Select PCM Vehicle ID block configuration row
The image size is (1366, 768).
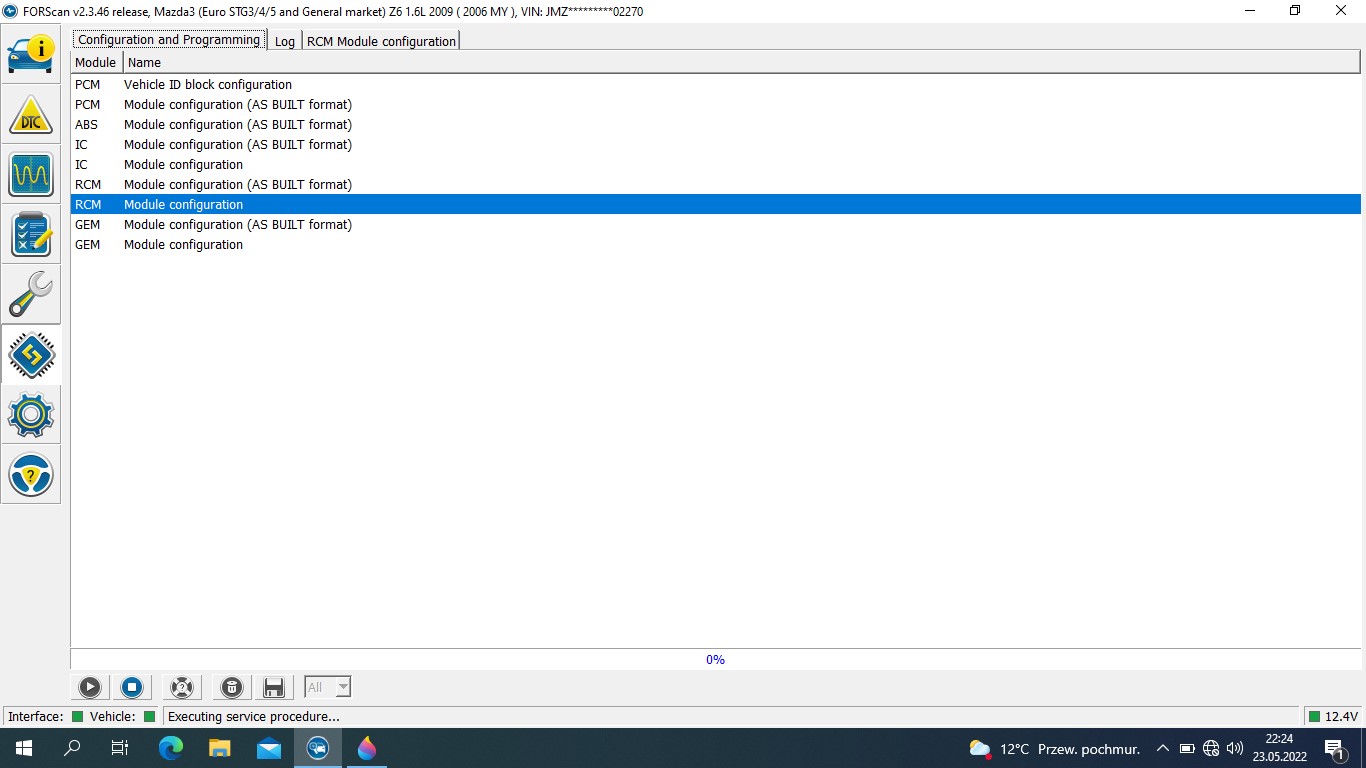(208, 85)
